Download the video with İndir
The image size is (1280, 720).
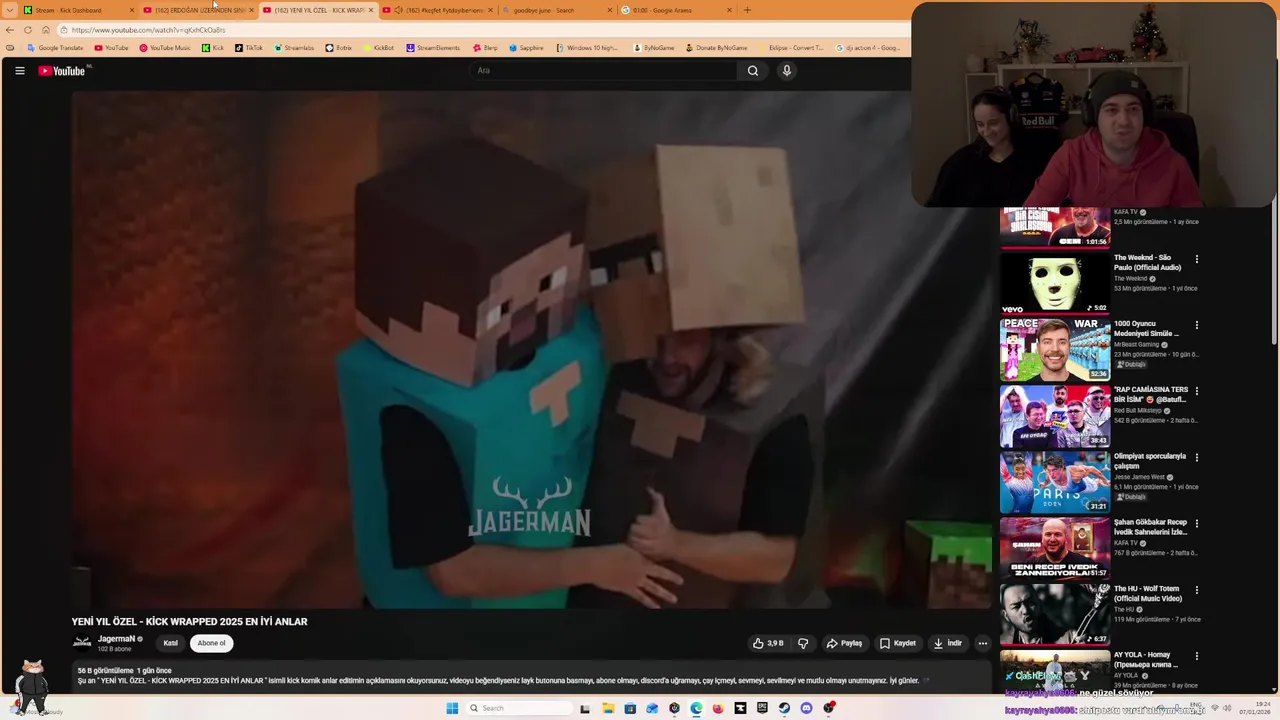(948, 643)
